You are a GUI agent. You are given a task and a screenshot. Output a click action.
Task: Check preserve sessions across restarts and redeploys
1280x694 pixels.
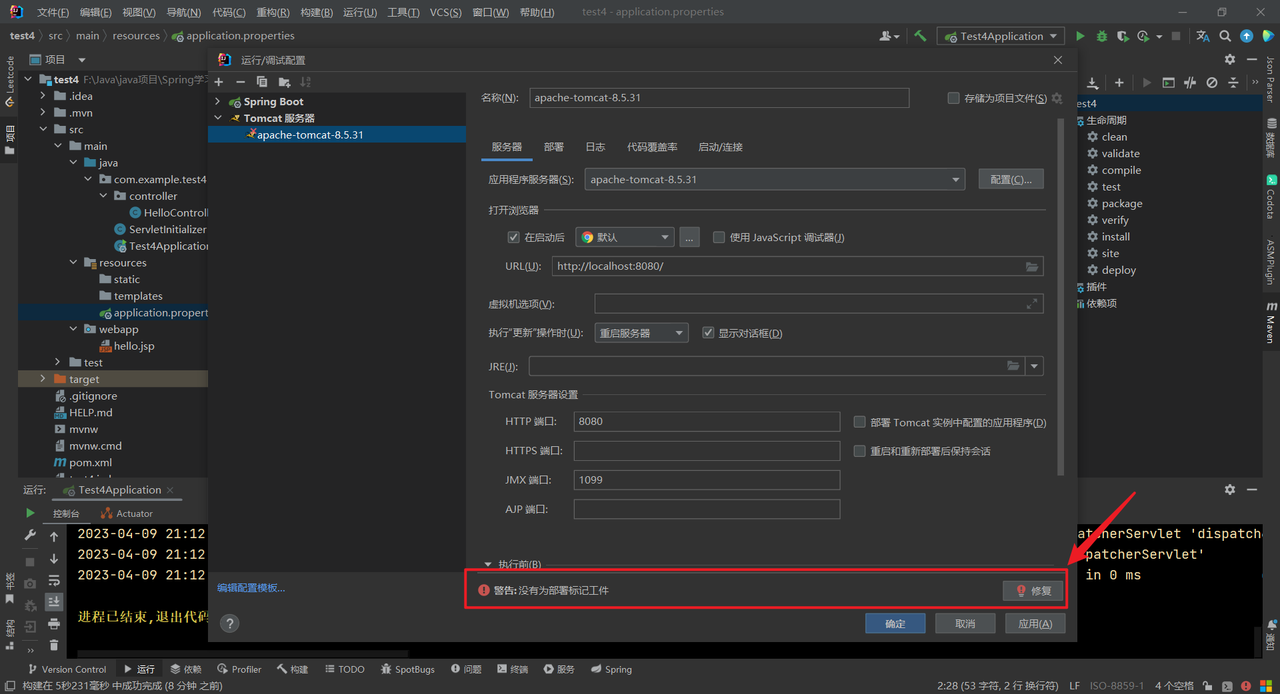click(860, 451)
